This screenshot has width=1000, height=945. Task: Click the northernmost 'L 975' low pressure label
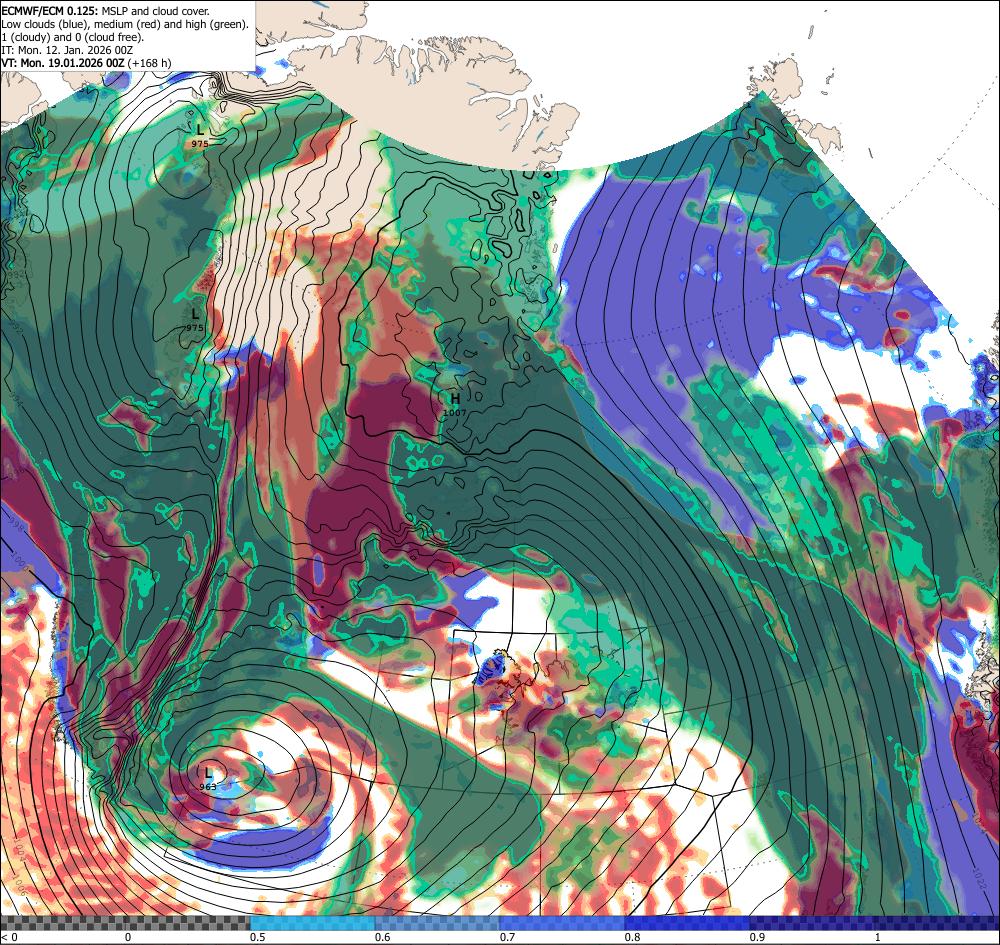click(x=200, y=136)
